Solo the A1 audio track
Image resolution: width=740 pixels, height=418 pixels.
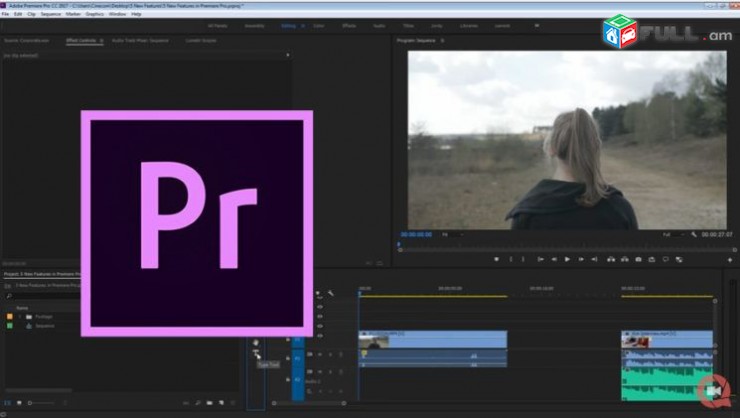330,354
